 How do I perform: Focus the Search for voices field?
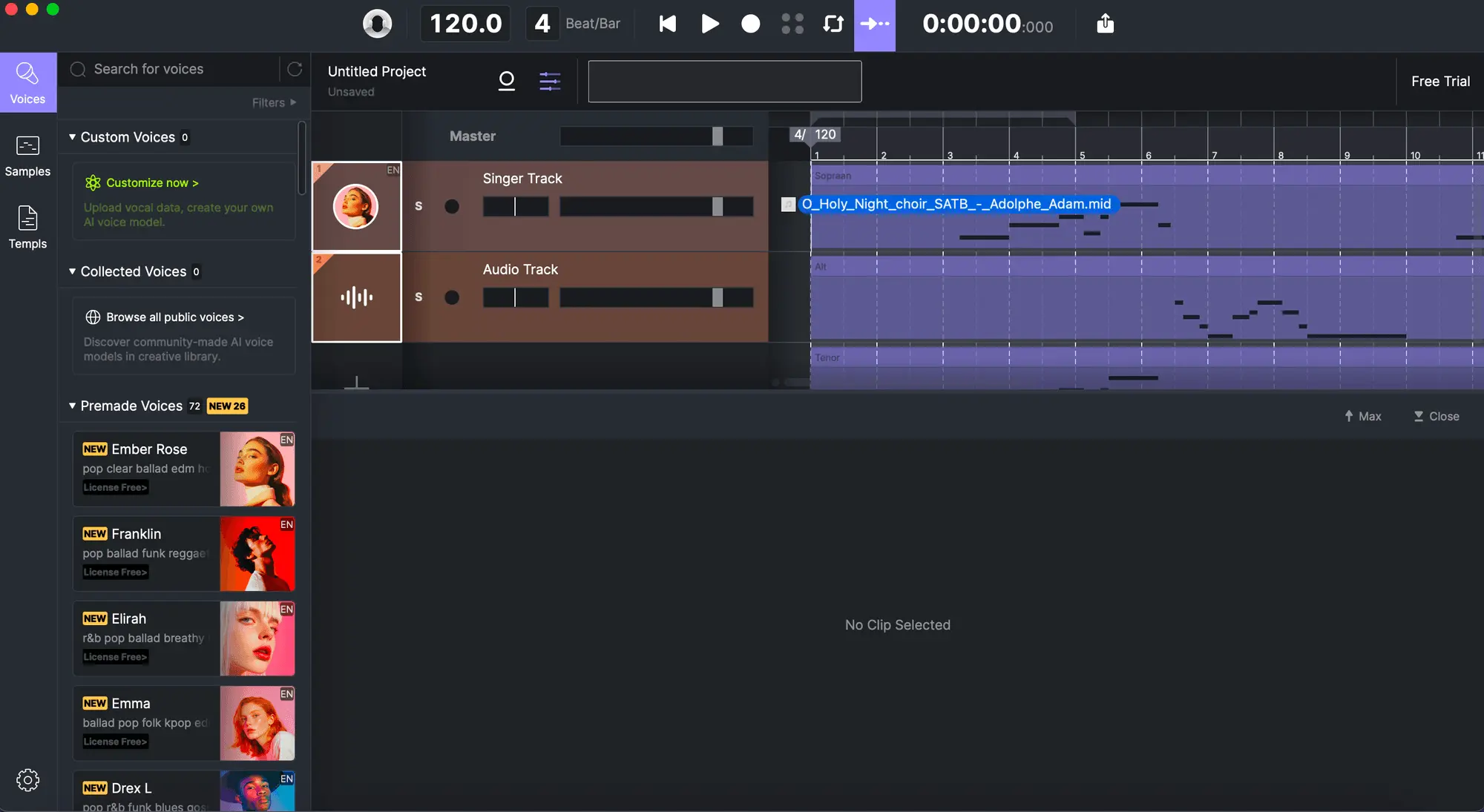pos(169,69)
